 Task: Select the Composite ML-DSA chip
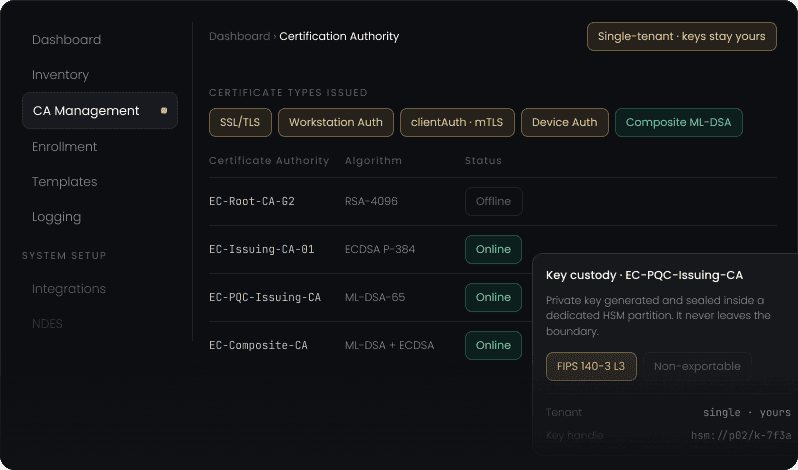[678, 122]
